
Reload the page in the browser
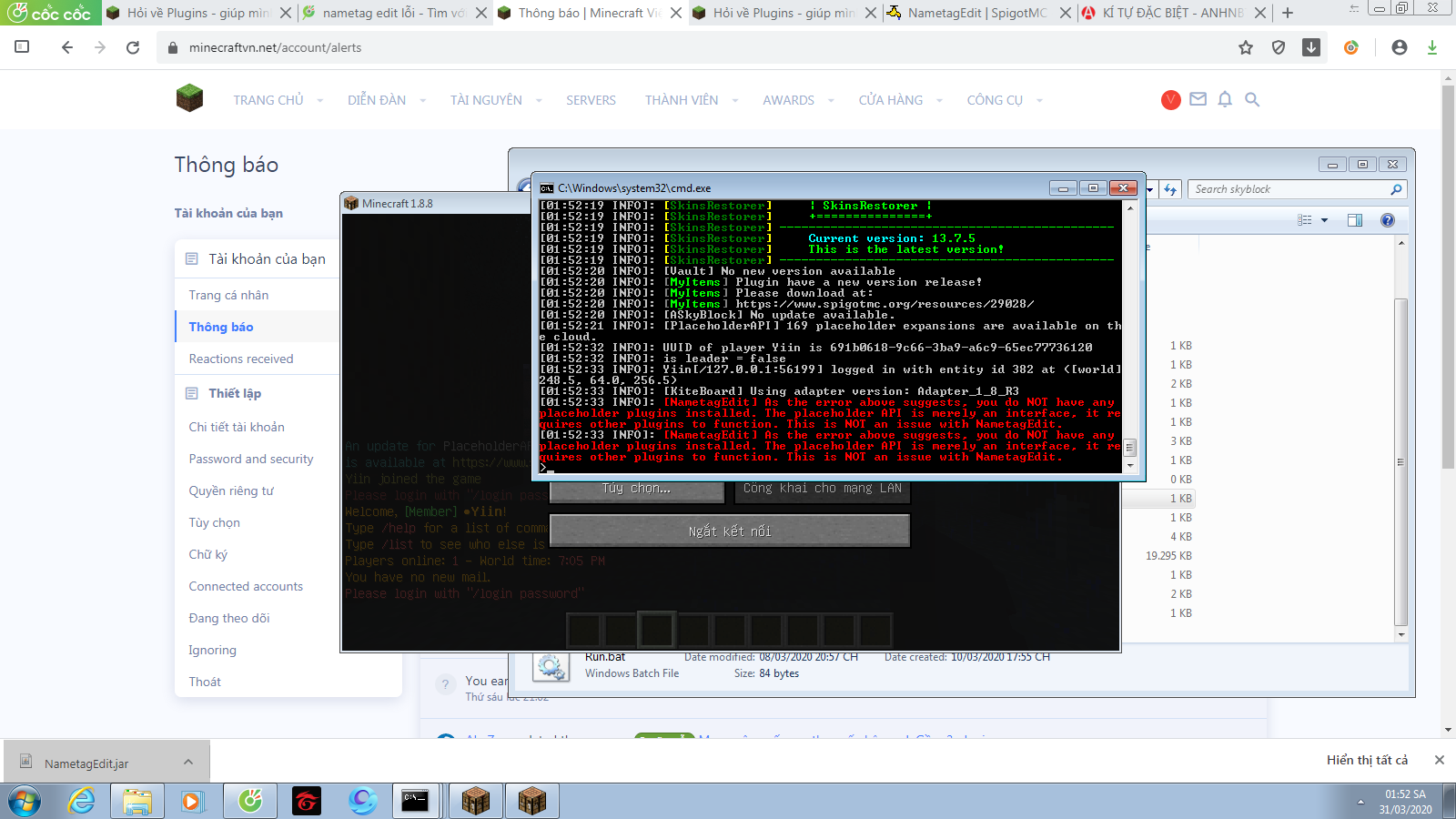click(133, 47)
